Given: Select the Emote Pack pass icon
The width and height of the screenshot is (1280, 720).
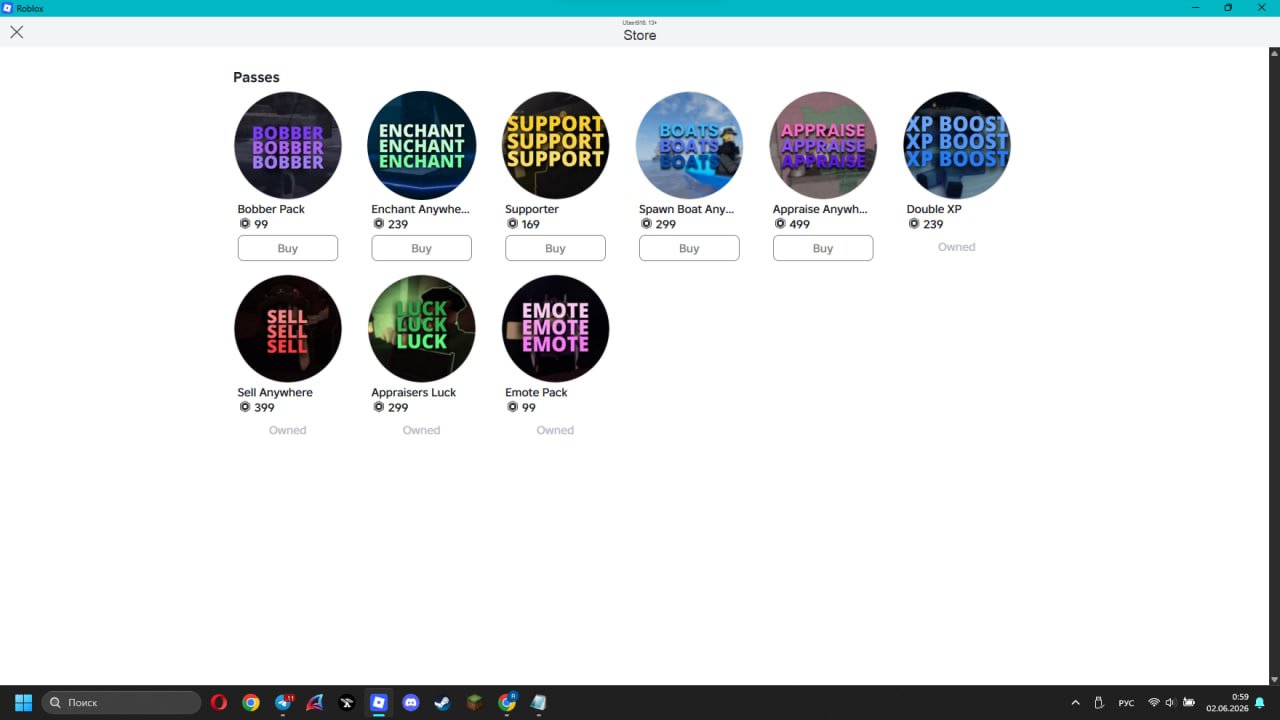Looking at the screenshot, I should [x=555, y=328].
